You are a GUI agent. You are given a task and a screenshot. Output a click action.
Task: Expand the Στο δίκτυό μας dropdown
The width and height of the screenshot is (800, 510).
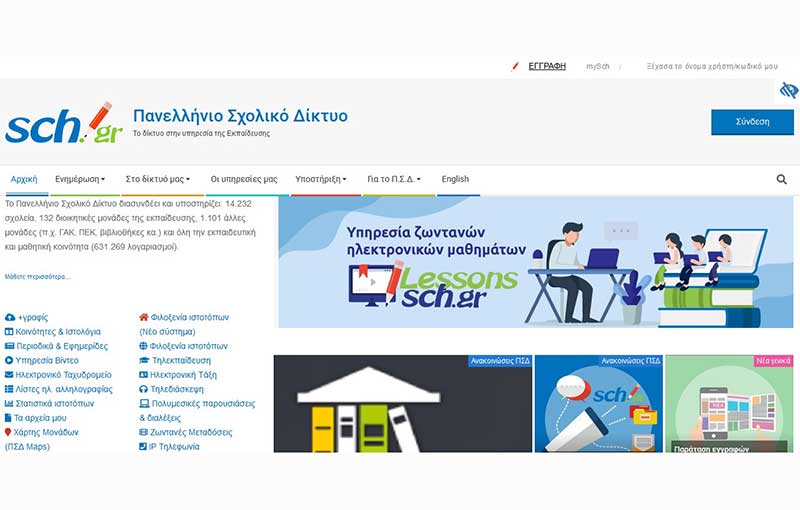click(158, 179)
